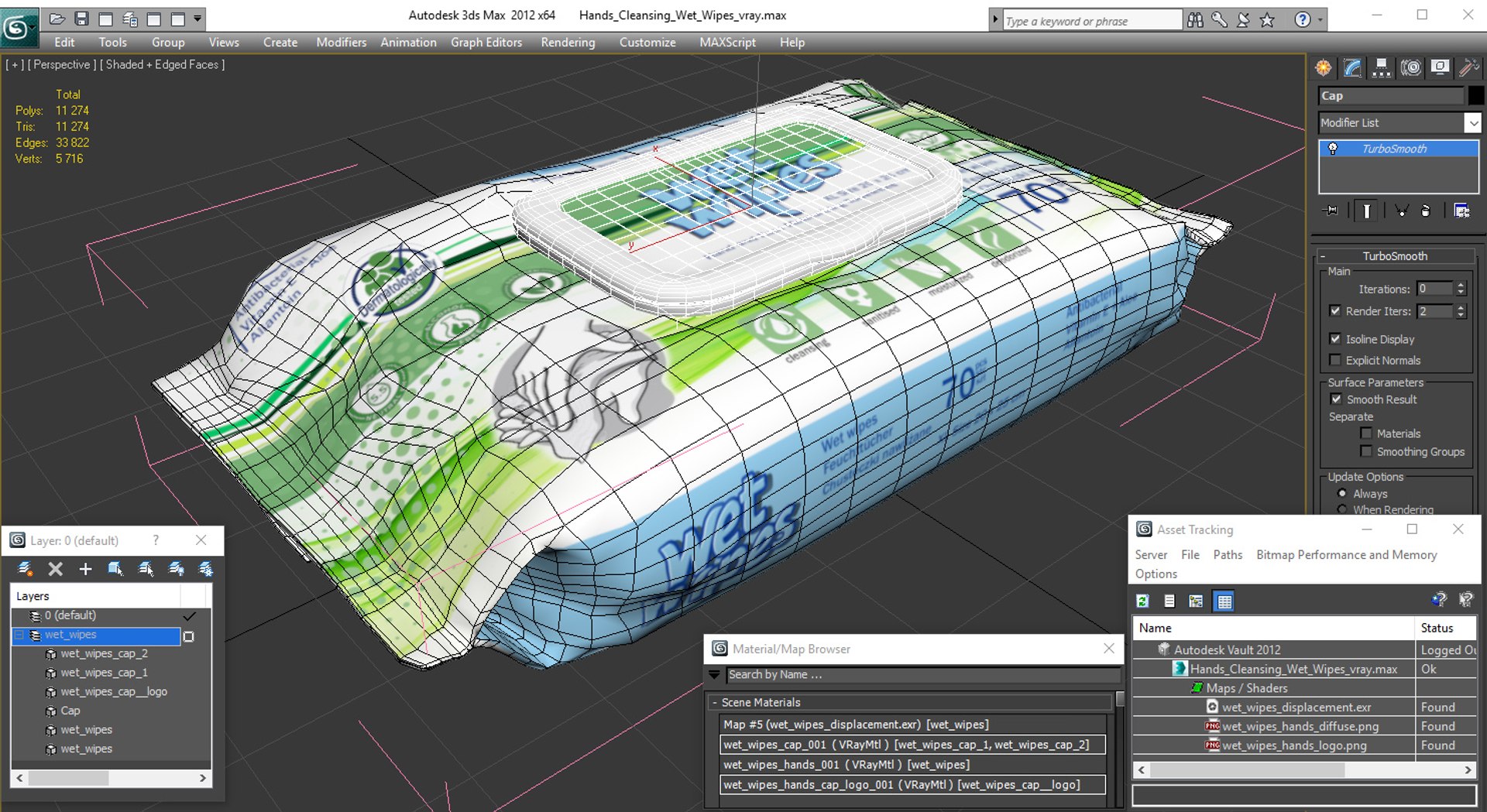
Task: Toggle Show End Result button
Action: click(1367, 211)
